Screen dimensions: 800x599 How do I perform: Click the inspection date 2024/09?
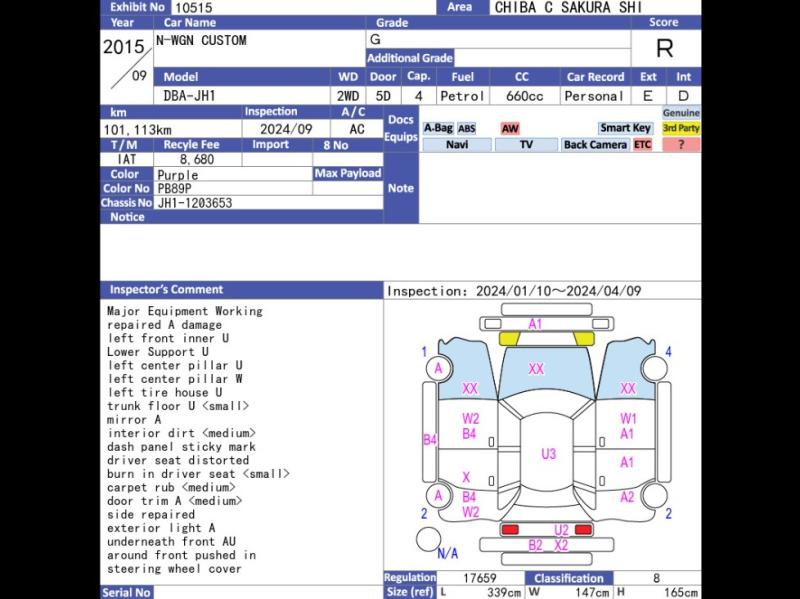coord(286,130)
